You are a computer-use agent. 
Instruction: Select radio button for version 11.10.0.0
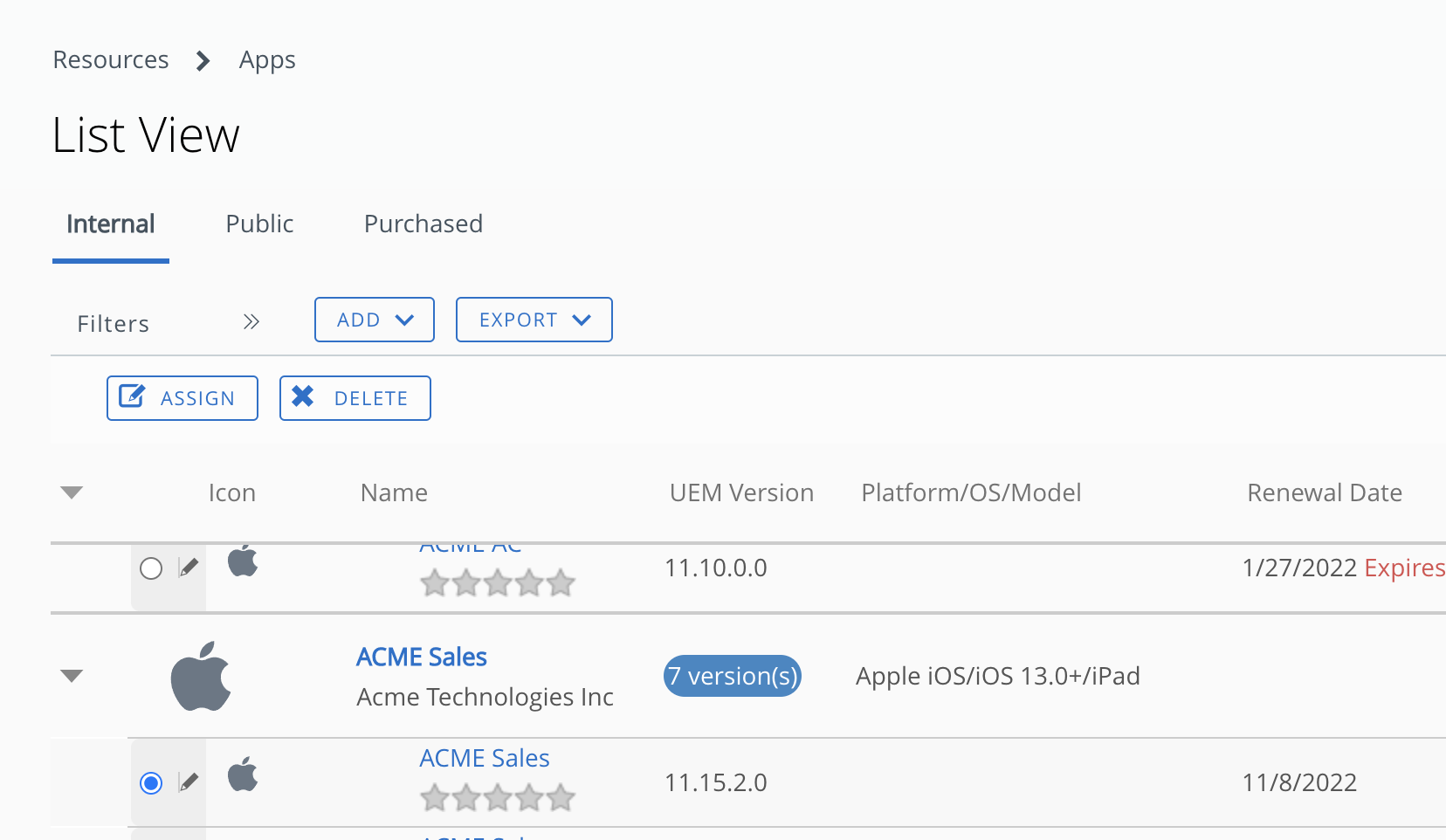coord(151,568)
